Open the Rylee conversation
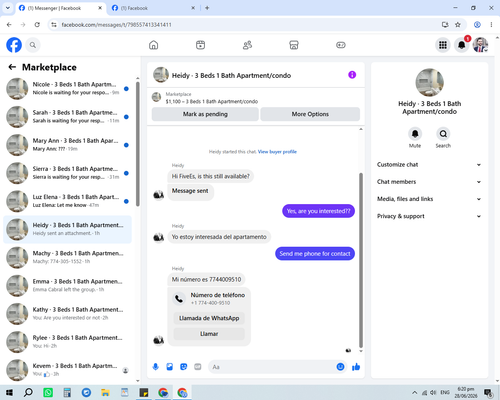The height and width of the screenshot is (400, 500). (x=68, y=342)
